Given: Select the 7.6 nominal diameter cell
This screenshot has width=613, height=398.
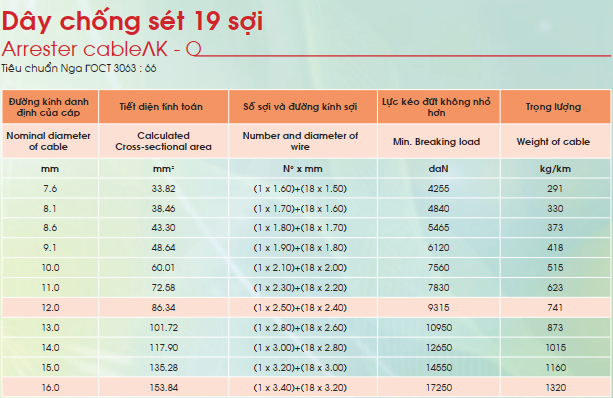Looking at the screenshot, I should 50,188.
